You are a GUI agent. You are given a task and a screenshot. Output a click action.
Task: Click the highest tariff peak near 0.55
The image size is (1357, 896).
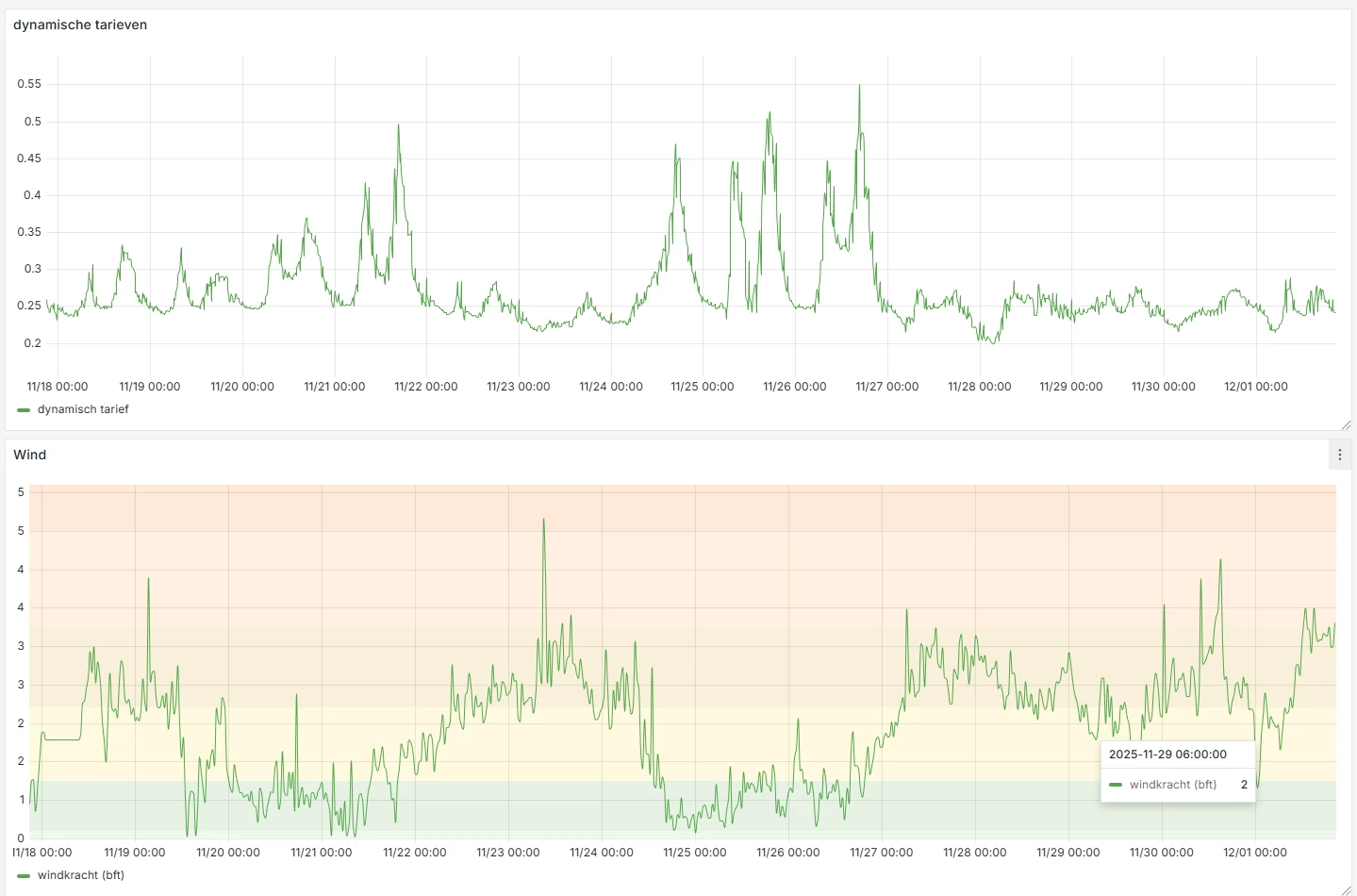859,86
